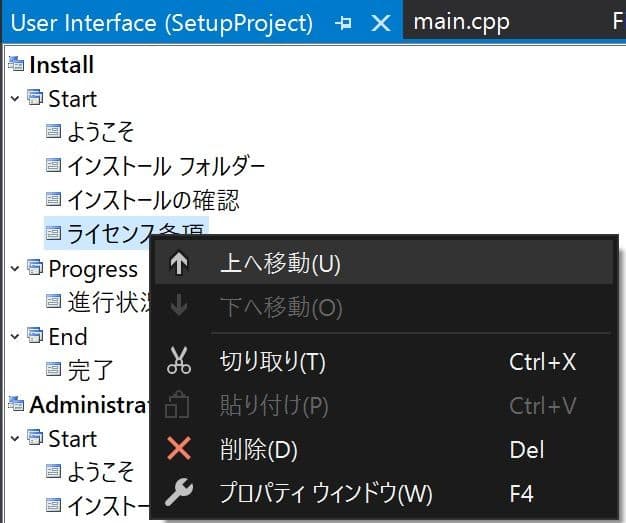Collapse the End tree node
The width and height of the screenshot is (626, 523).
tap(15, 337)
